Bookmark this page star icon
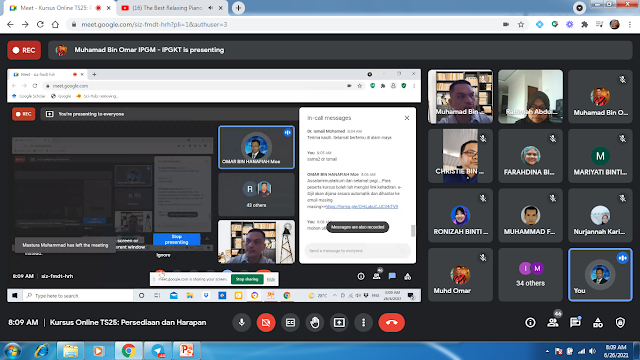 click(521, 24)
